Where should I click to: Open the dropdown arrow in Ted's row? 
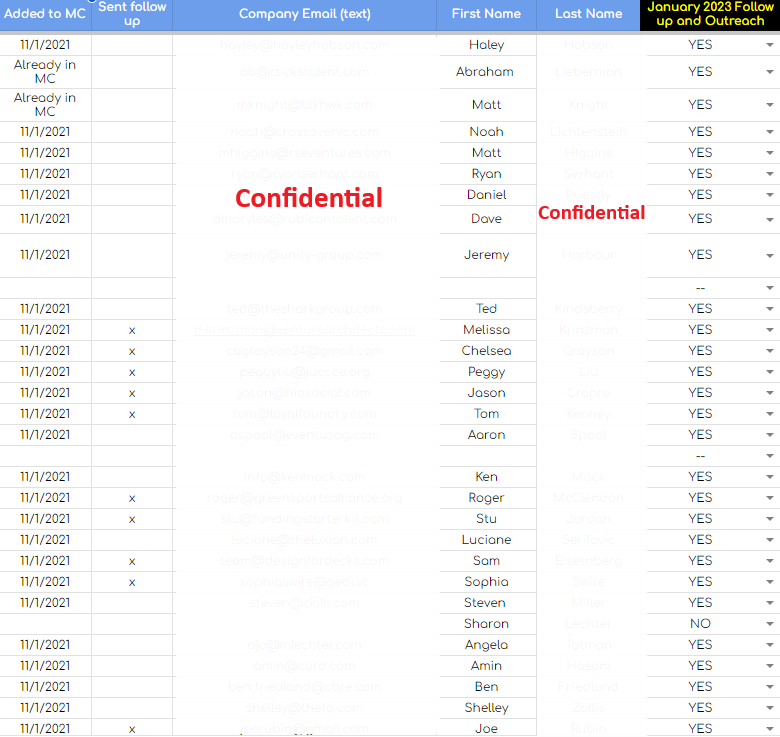770,309
